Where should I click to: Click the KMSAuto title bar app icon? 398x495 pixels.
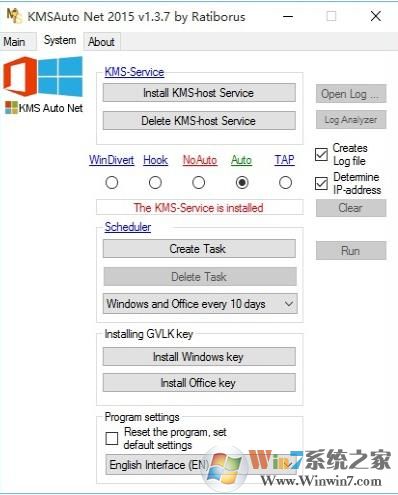(x=14, y=16)
